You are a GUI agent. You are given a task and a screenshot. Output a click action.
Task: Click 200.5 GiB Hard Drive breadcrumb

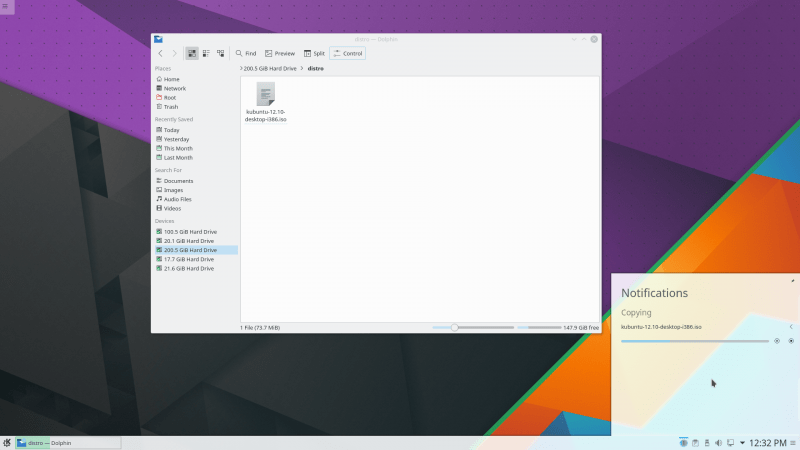(x=273, y=68)
